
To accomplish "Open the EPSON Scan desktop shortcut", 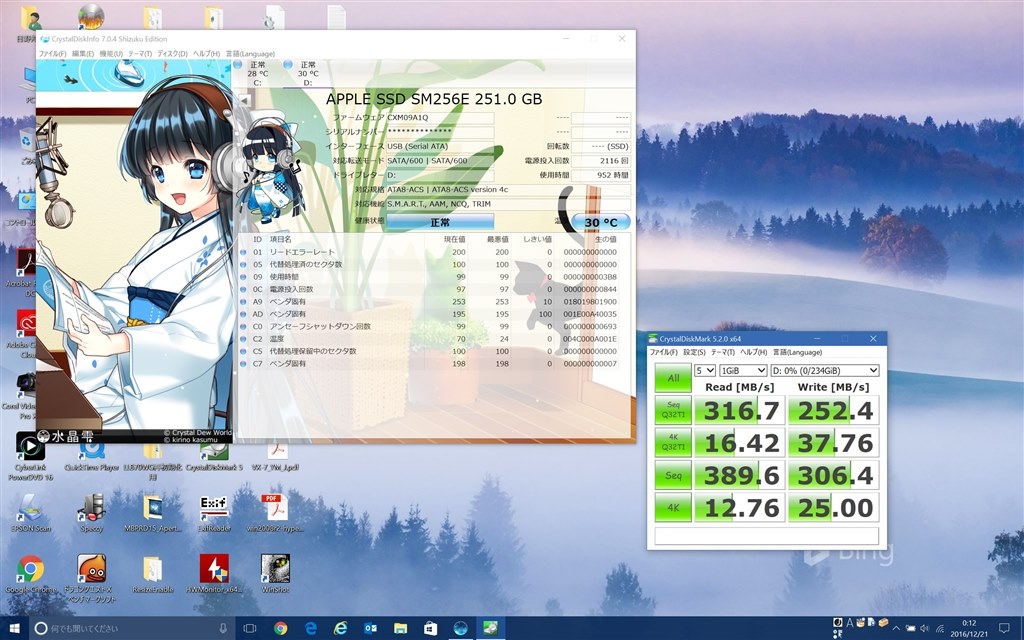I will (30, 513).
